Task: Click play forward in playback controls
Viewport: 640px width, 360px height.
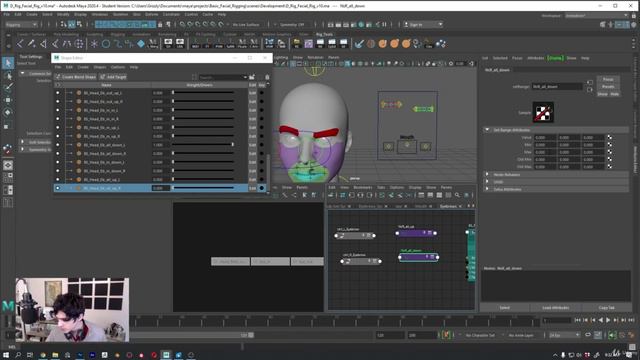Action: pyautogui.click(x=608, y=320)
